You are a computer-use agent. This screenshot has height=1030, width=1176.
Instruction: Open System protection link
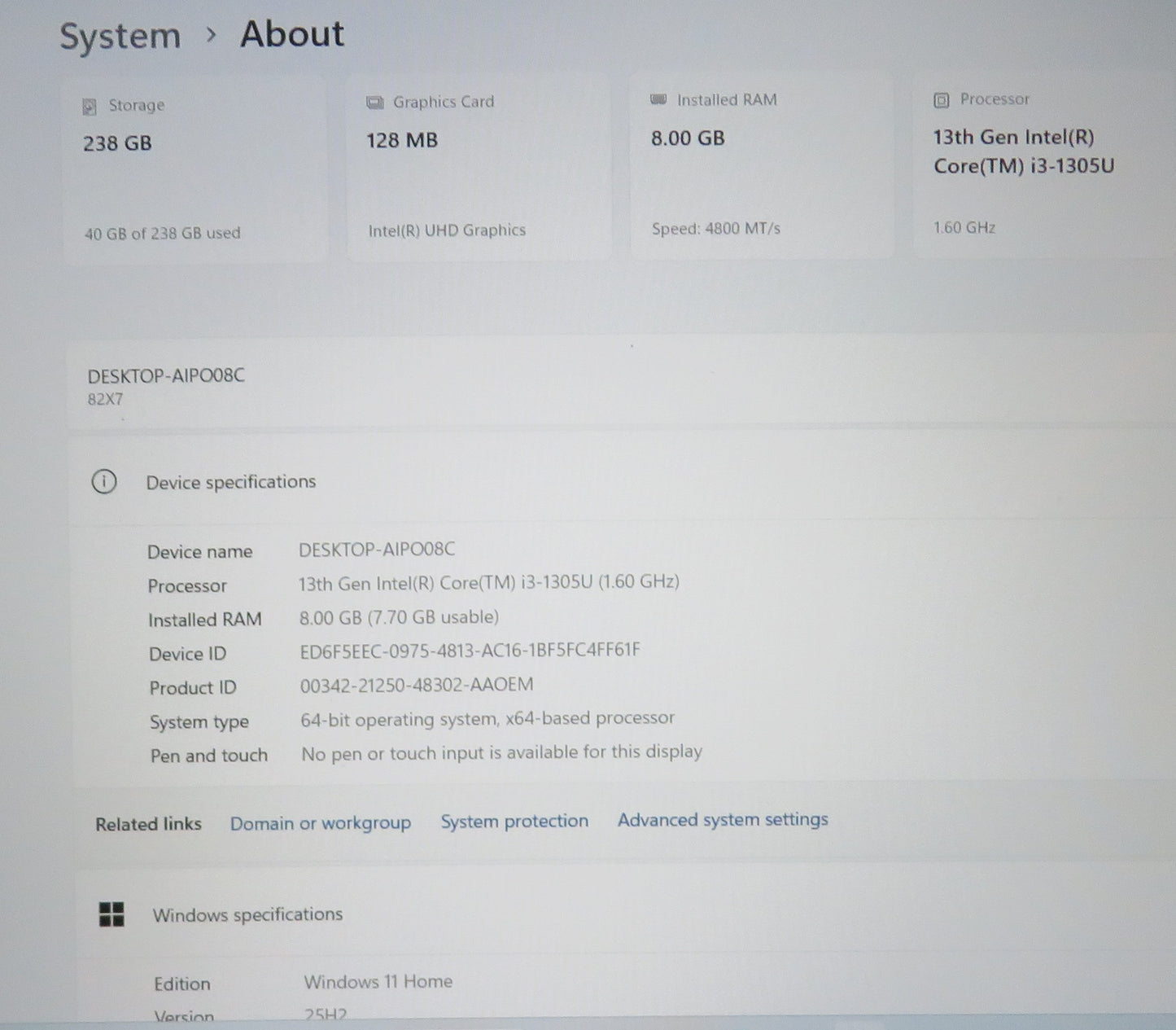coord(514,821)
